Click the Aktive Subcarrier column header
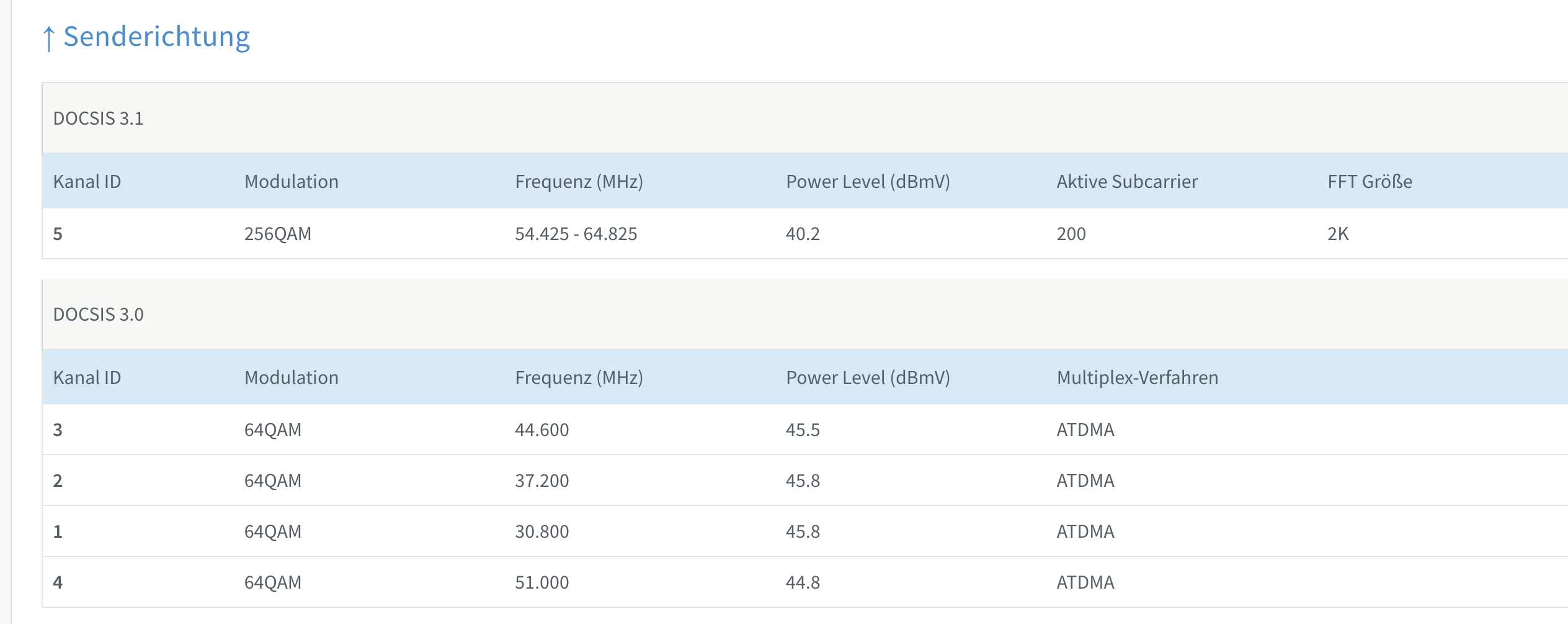1568x624 pixels. click(1126, 182)
